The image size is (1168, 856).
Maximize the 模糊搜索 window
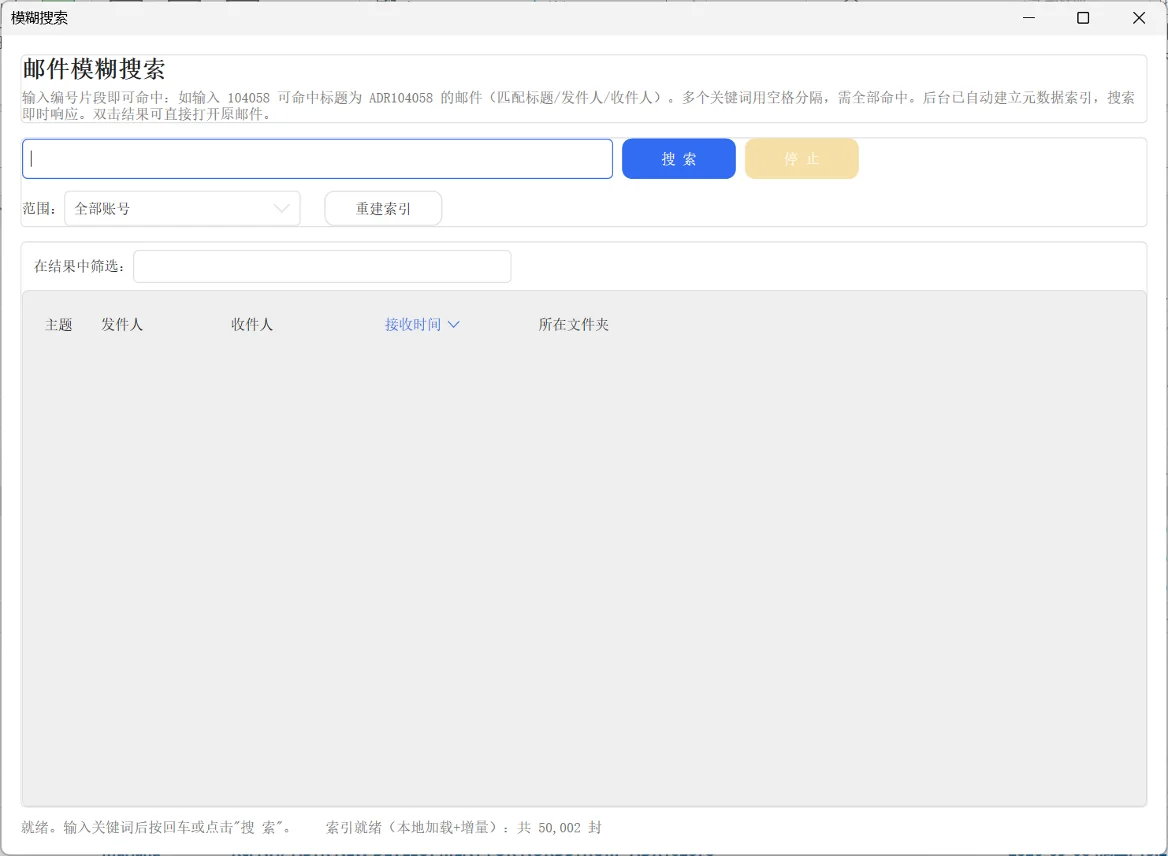[1083, 17]
